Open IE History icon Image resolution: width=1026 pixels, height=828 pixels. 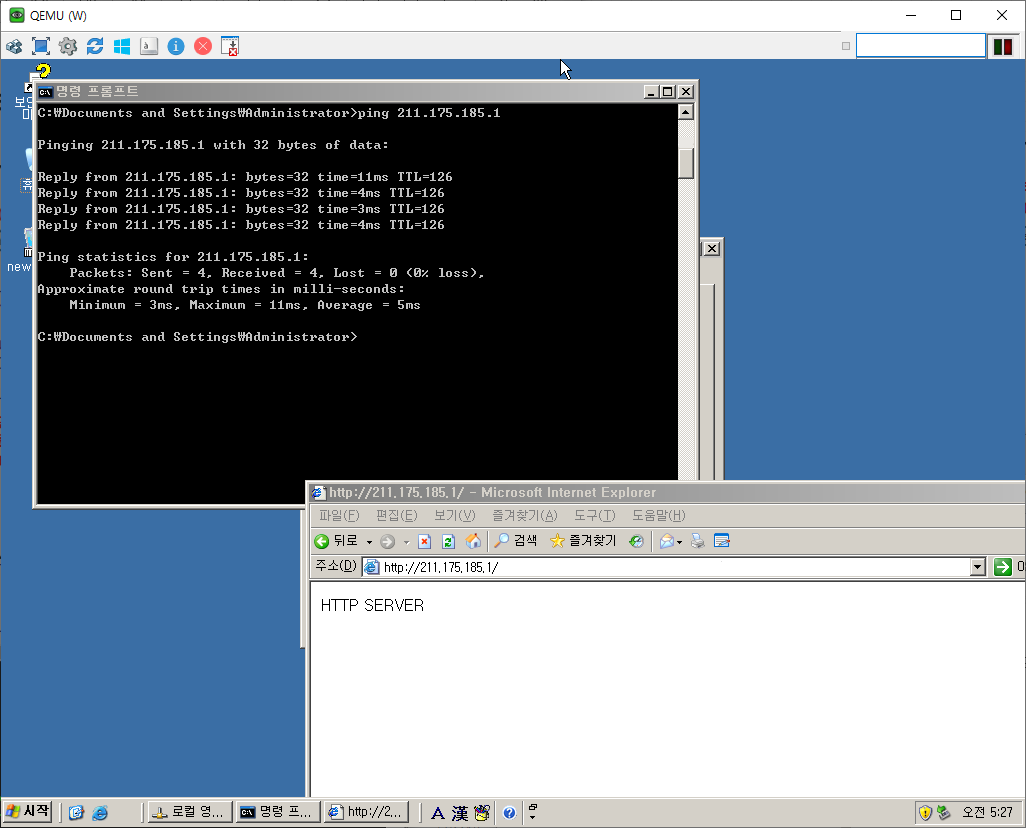click(636, 541)
